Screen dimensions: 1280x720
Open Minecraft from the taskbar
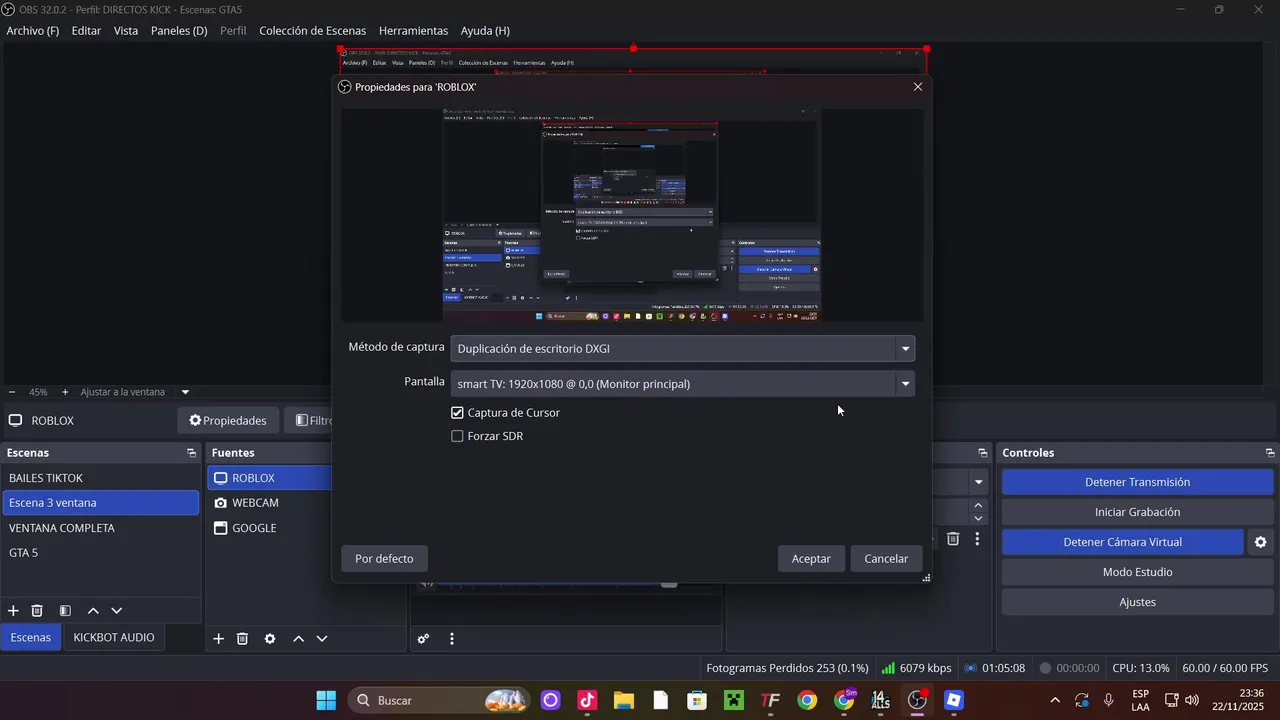click(x=734, y=700)
